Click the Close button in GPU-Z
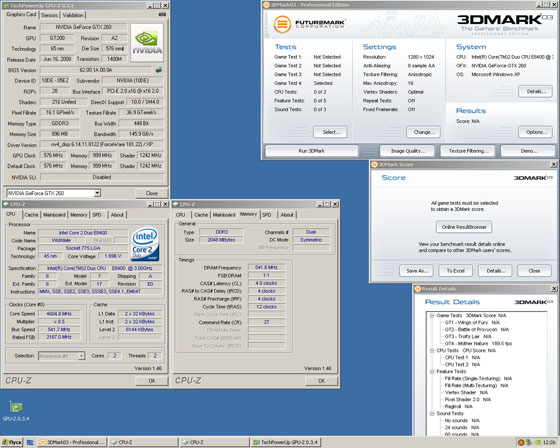Screen dimensions: 560x448 coord(152,193)
